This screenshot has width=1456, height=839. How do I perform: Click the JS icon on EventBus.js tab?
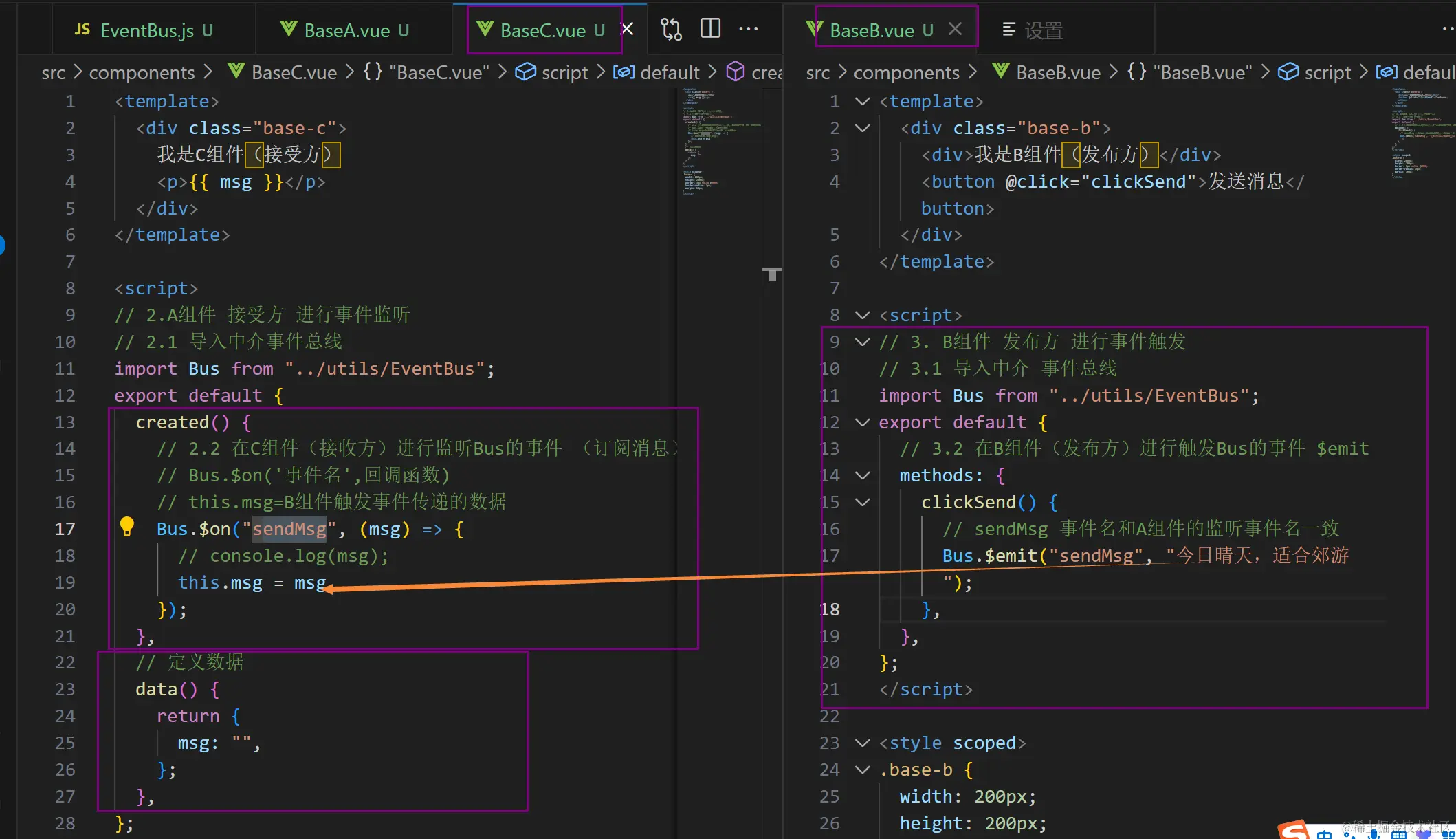pyautogui.click(x=82, y=30)
